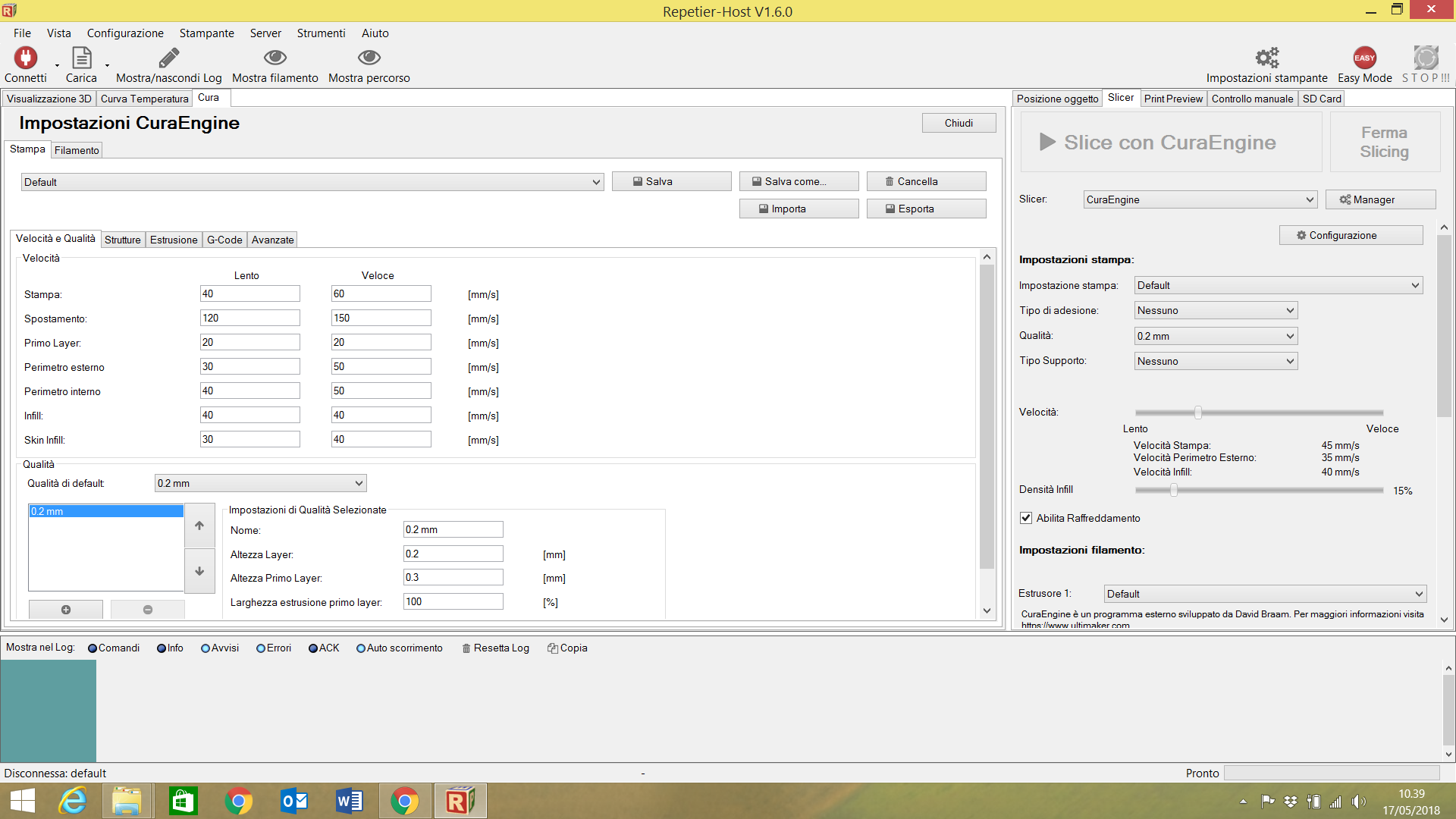Click the Cancella button

(x=926, y=181)
